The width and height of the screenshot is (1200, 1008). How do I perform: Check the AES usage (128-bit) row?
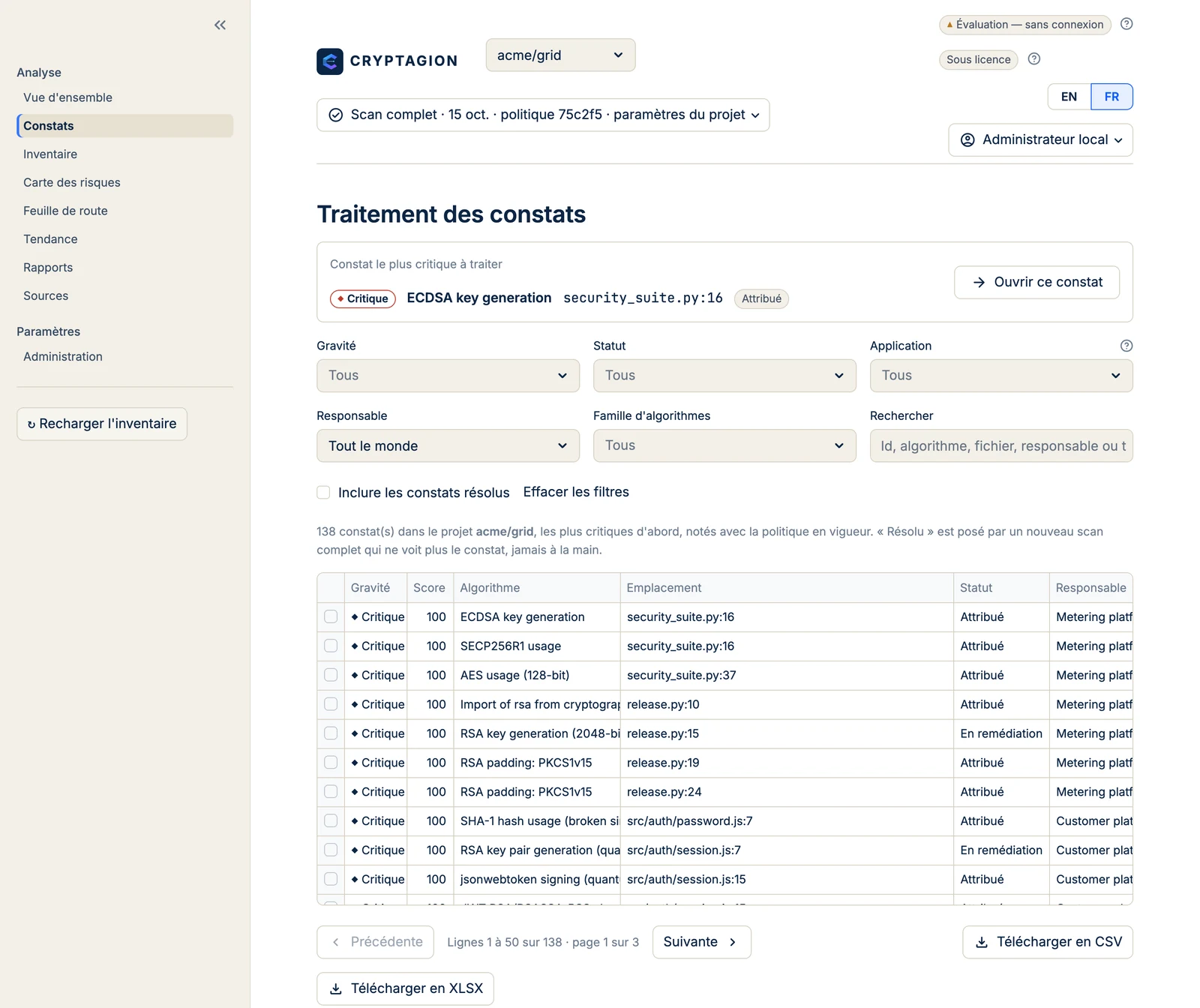331,675
